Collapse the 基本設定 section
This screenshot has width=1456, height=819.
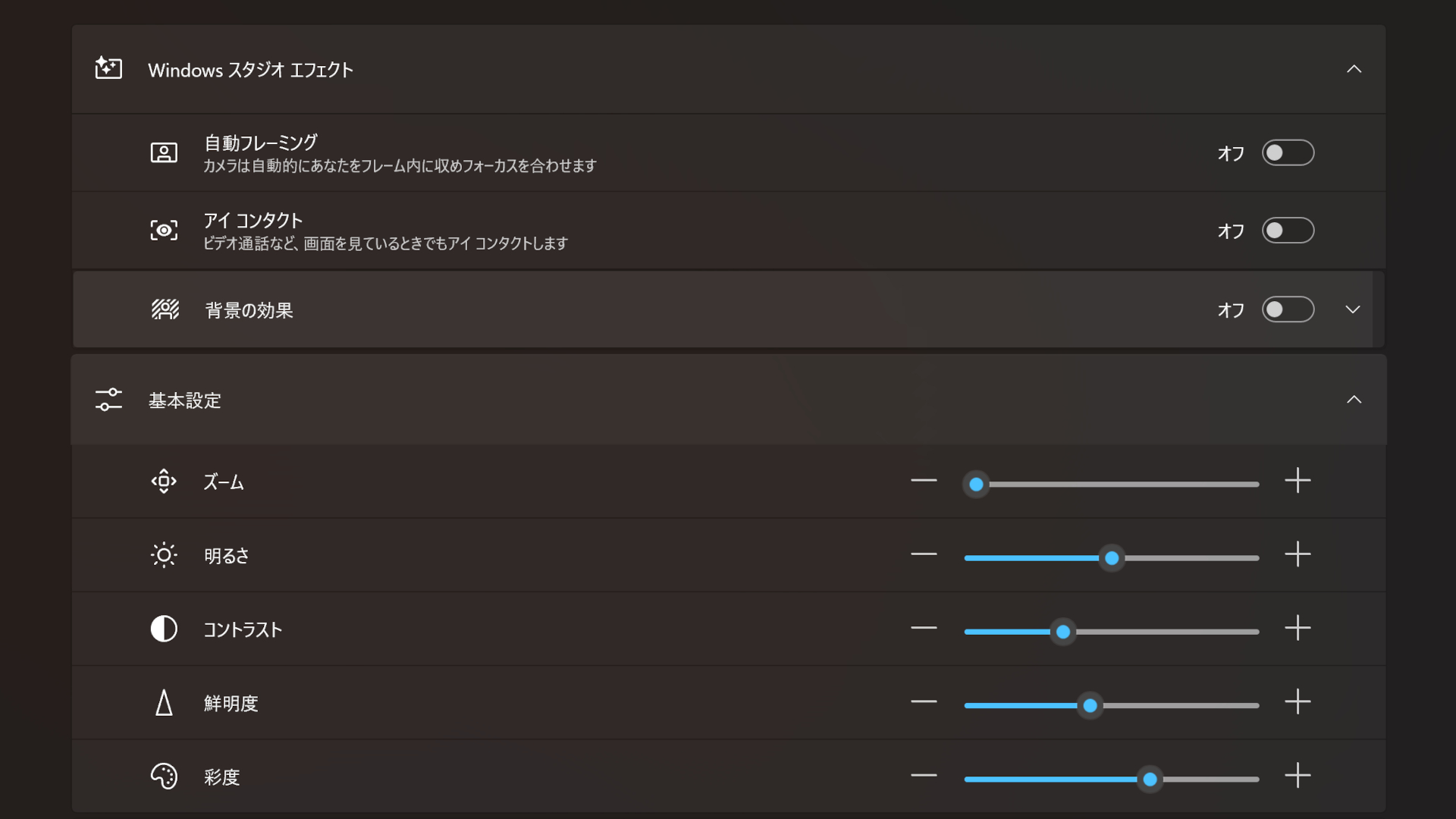click(x=1354, y=400)
